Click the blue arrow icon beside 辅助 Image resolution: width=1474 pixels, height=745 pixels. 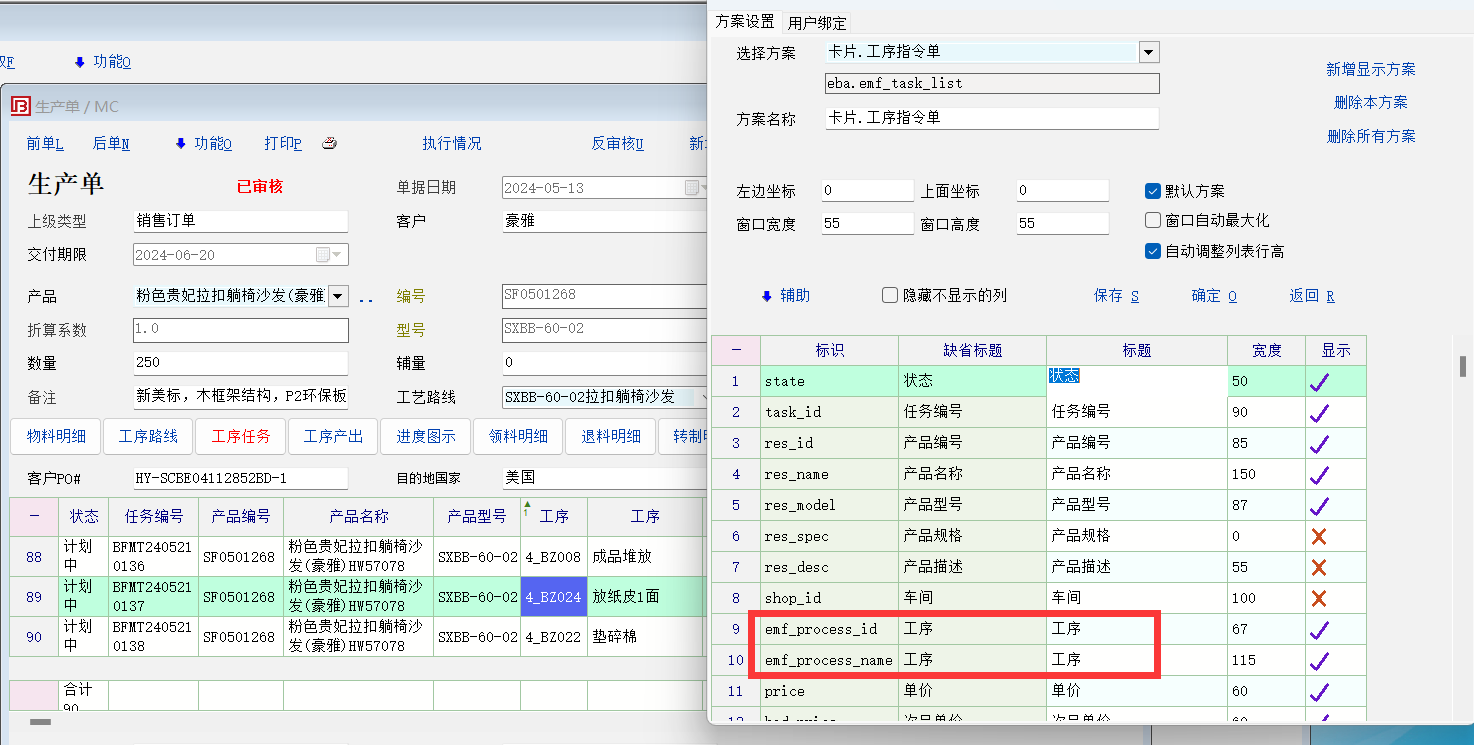coord(767,296)
